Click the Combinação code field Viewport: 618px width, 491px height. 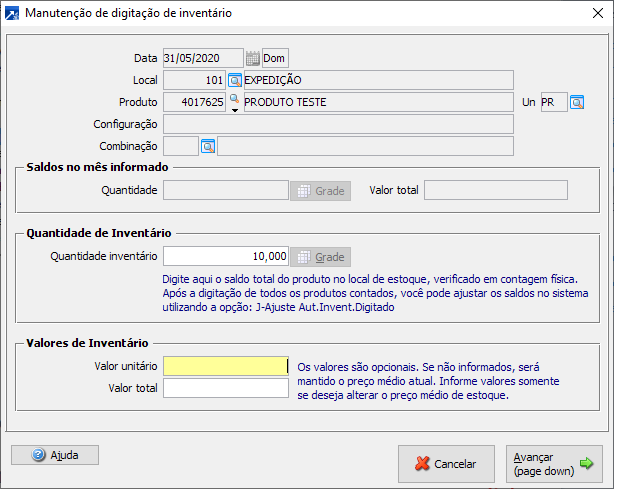[x=181, y=146]
